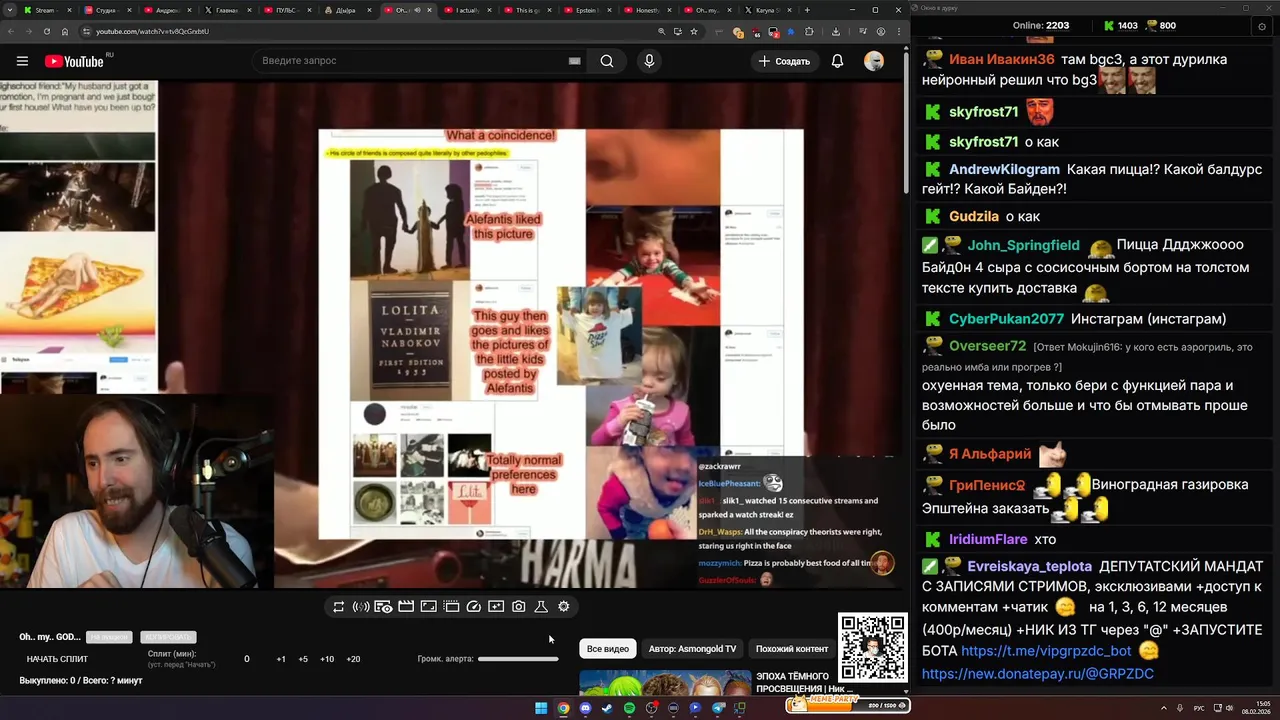Click the +5 split increment
This screenshot has width=1280, height=720.
[303, 659]
